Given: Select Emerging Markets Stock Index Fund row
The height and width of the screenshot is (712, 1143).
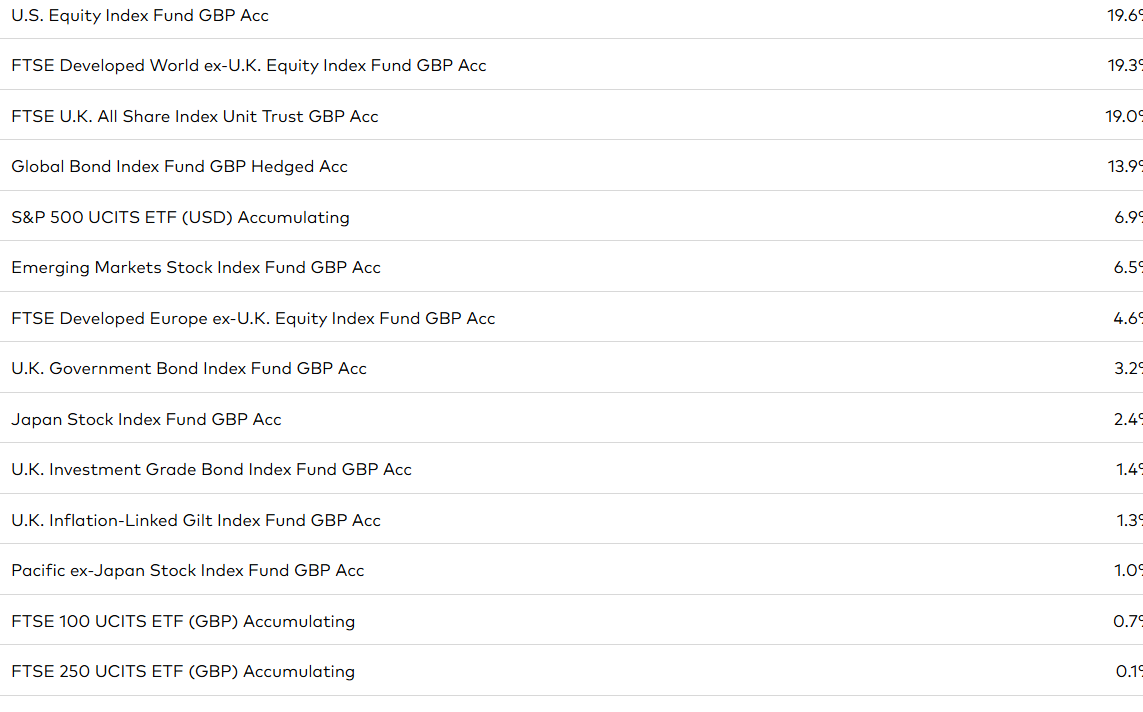Looking at the screenshot, I should [x=196, y=268].
